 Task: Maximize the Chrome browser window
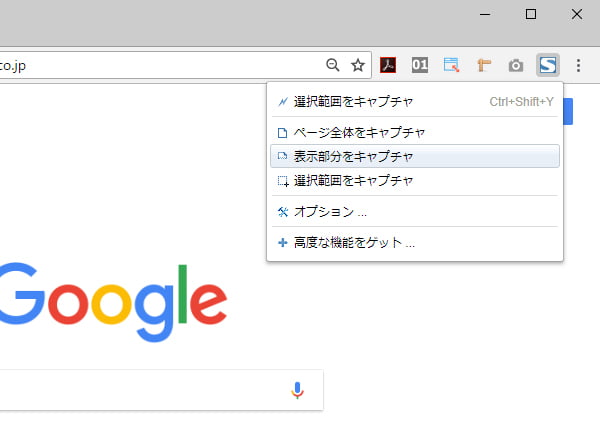point(531,14)
